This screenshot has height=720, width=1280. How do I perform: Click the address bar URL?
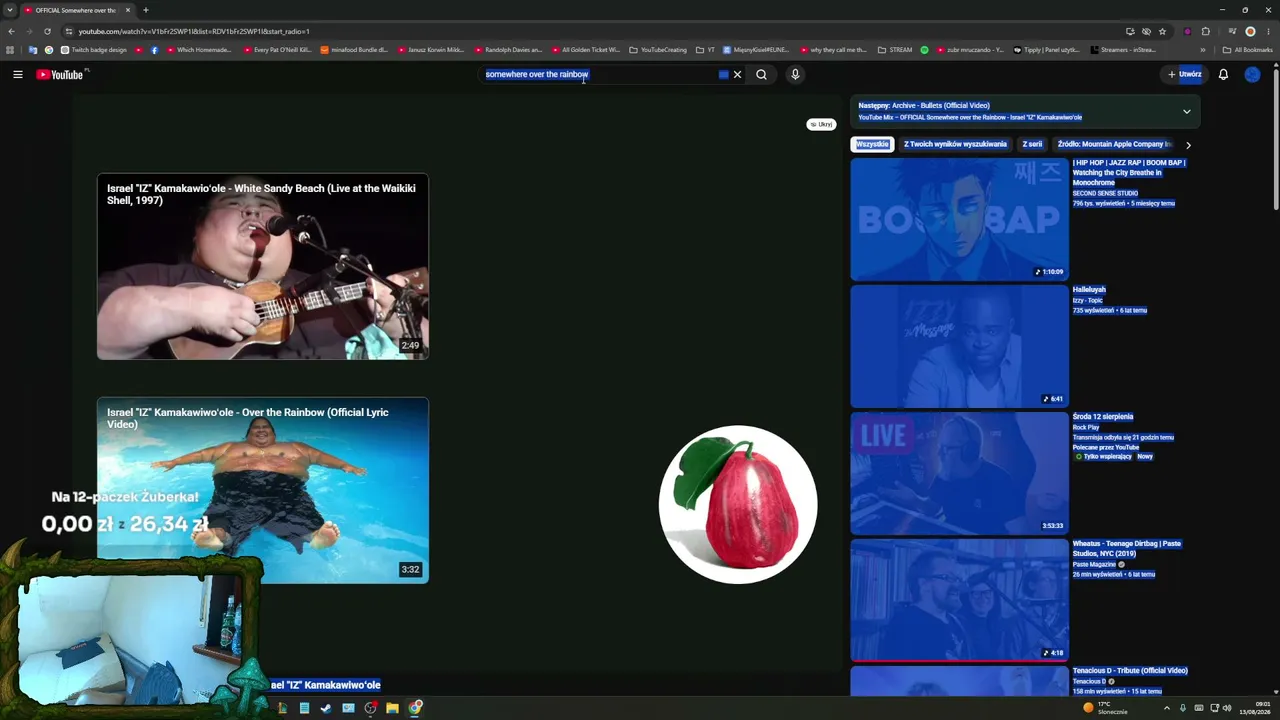point(194,31)
